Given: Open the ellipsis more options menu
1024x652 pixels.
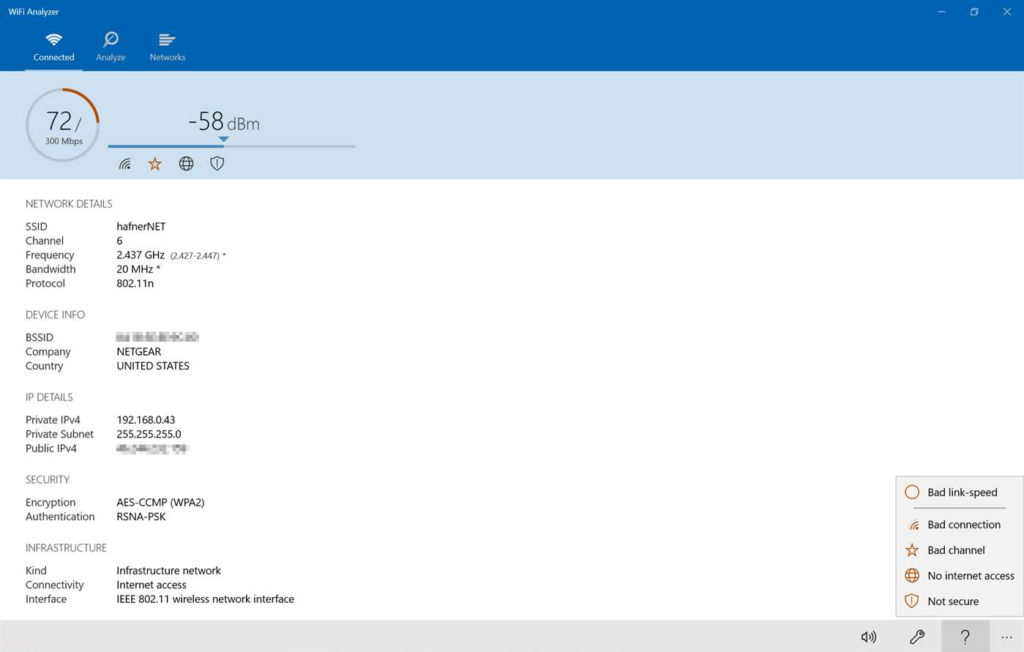Looking at the screenshot, I should coord(1007,637).
